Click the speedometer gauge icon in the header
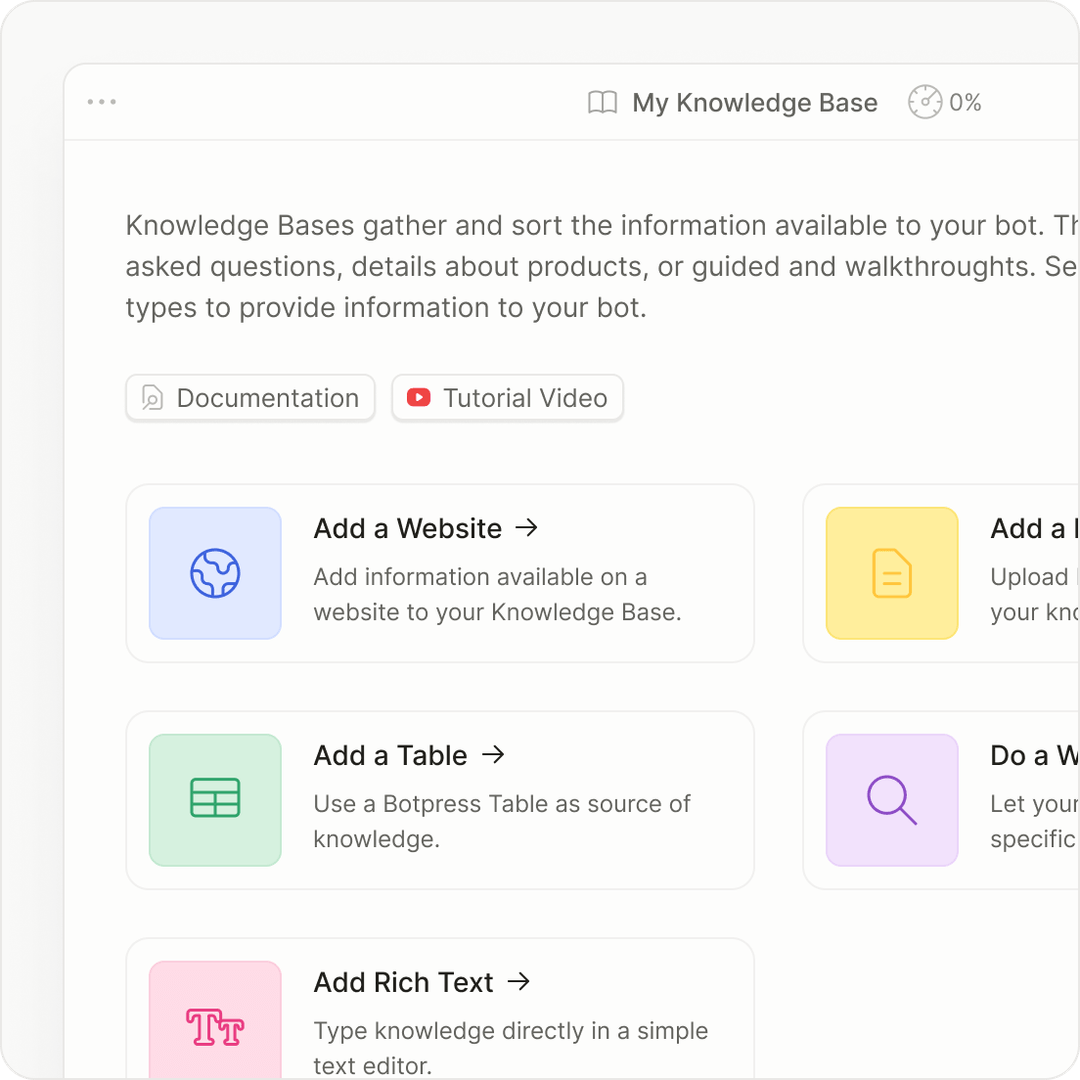This screenshot has height=1080, width=1080. pos(925,102)
